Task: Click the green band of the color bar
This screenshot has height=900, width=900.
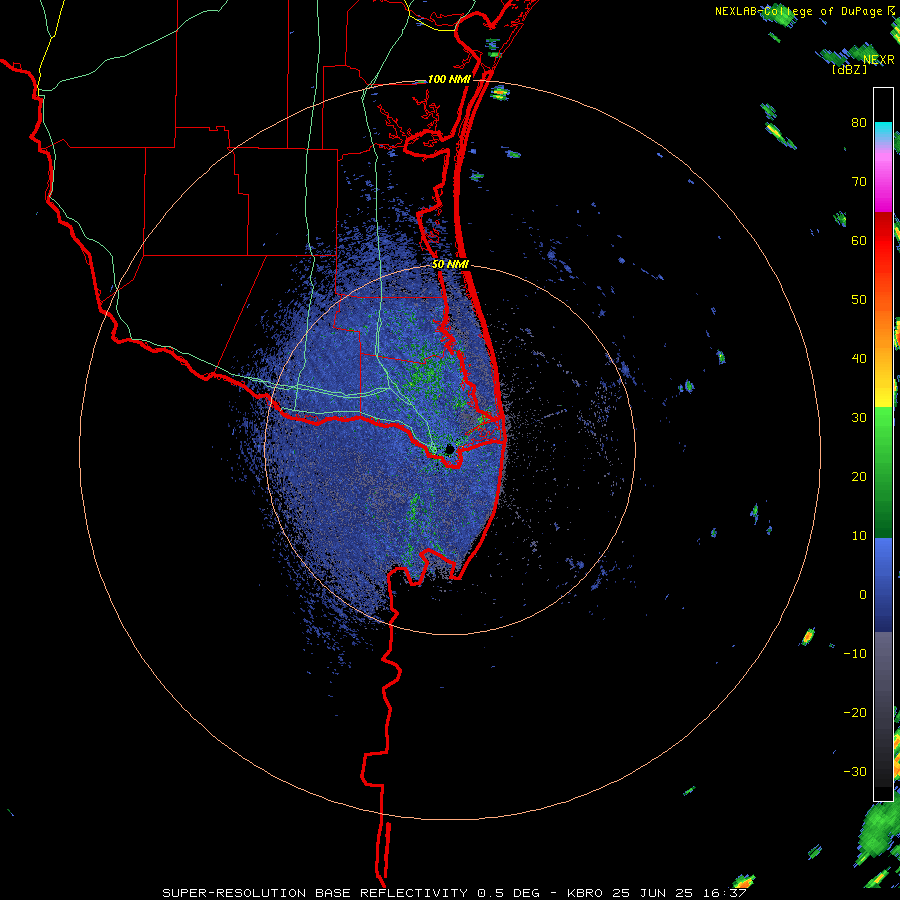Action: [883, 472]
